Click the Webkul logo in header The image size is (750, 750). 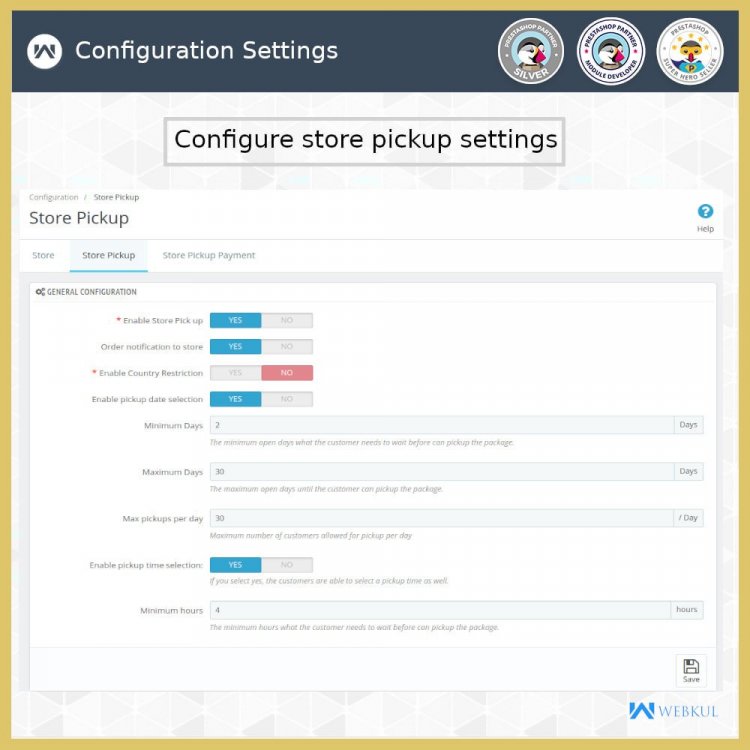click(x=44, y=51)
